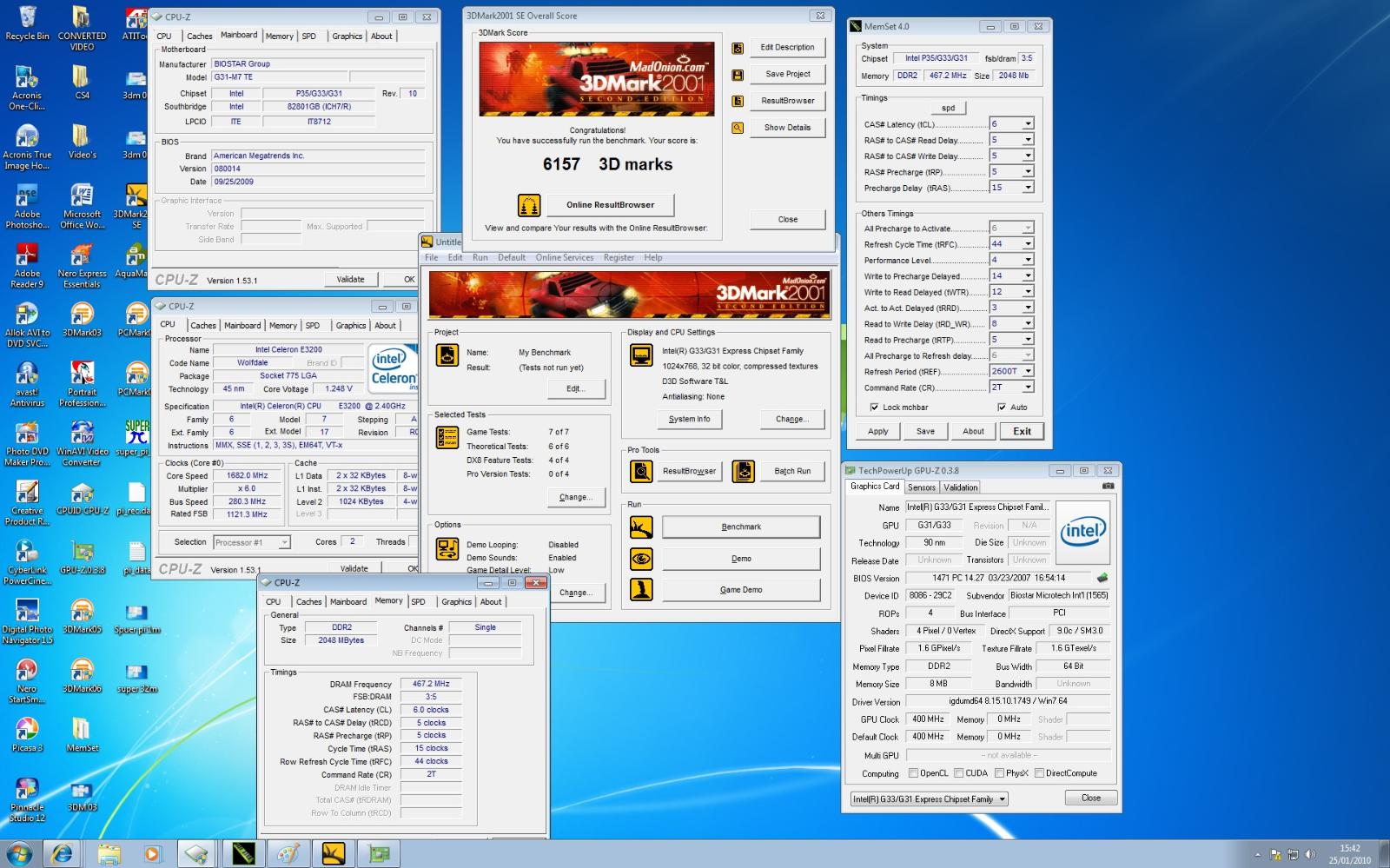Open the Run menu in 3DMark2001
Viewport: 1390px width, 868px height.
[x=480, y=258]
